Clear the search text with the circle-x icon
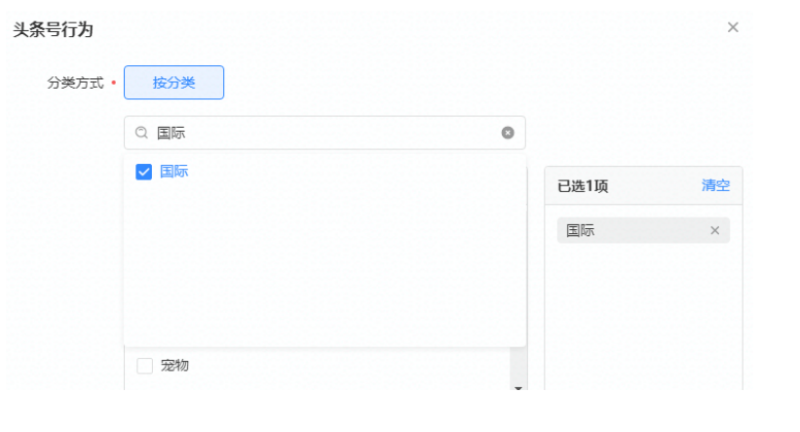The width and height of the screenshot is (800, 432). click(508, 133)
